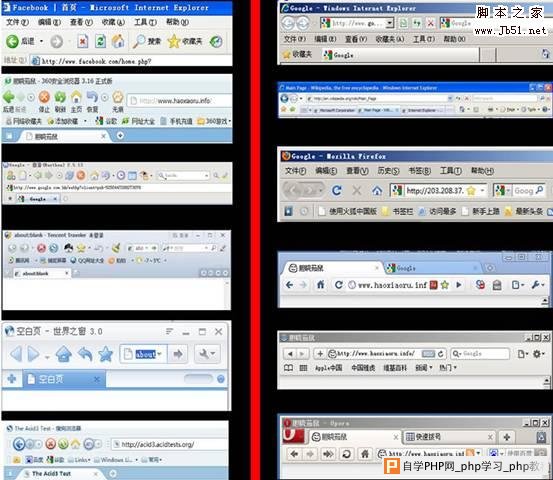Click red stop icon in Tencent Traveler
This screenshot has height=480, width=553.
pyautogui.click(x=41, y=248)
